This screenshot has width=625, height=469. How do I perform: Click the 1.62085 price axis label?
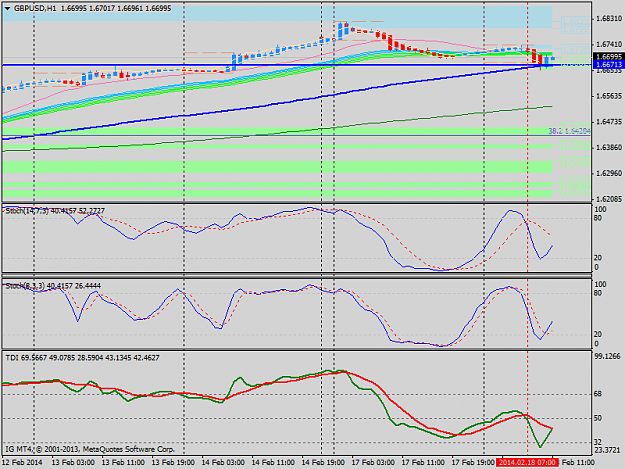click(608, 198)
